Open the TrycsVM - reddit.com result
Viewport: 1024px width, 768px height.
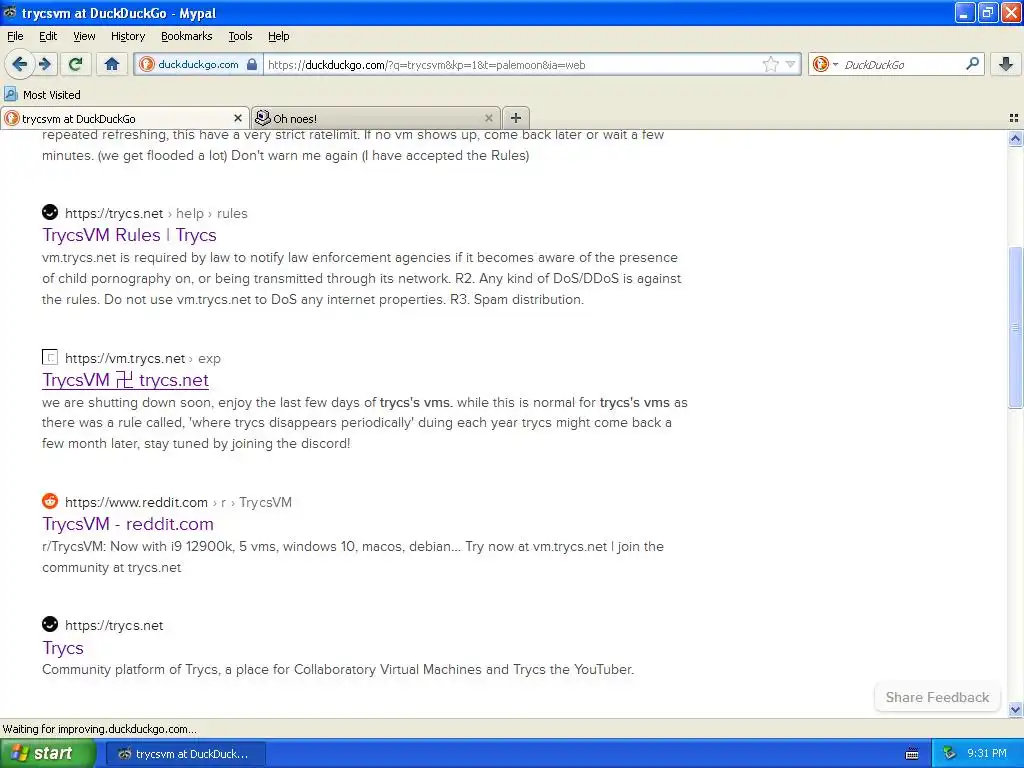point(128,524)
